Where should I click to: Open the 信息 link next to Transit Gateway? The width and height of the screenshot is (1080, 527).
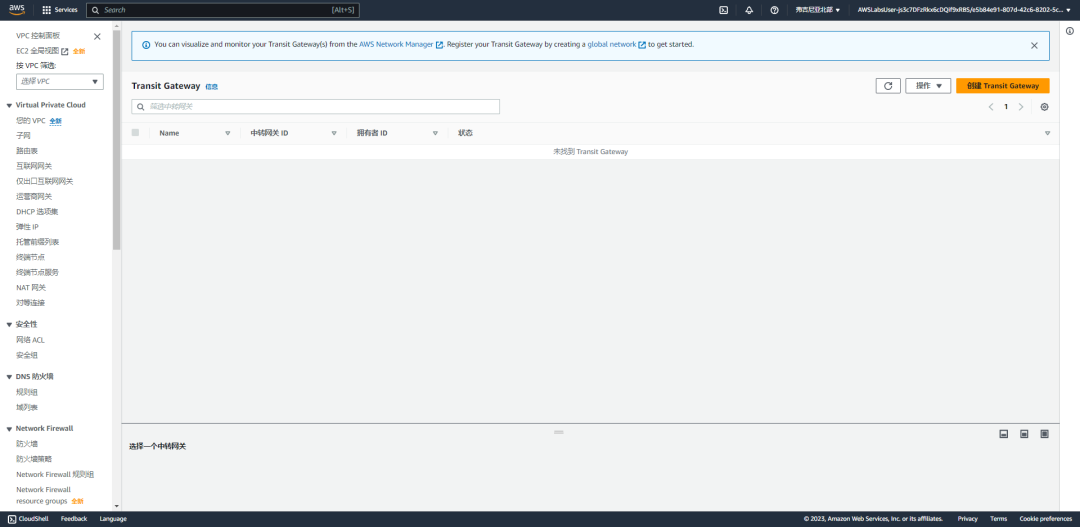(211, 87)
